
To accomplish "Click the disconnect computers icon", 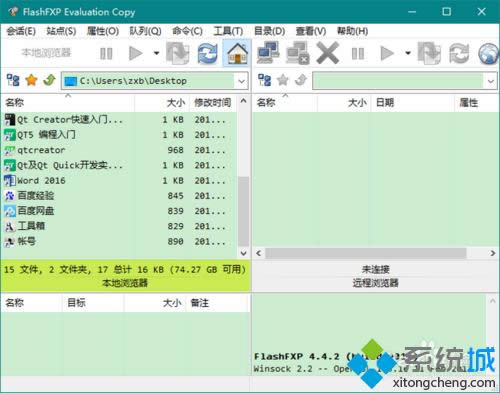I will [298, 53].
